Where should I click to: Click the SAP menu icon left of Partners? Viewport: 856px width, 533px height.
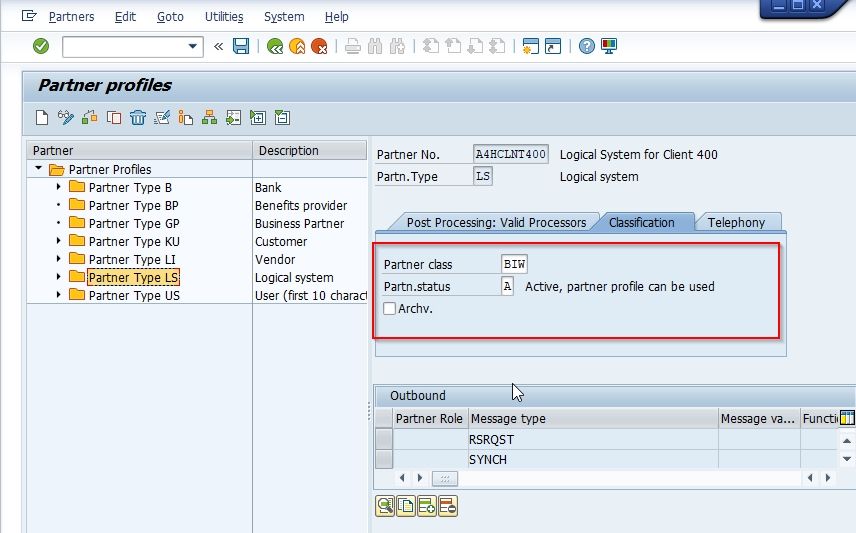pos(29,16)
